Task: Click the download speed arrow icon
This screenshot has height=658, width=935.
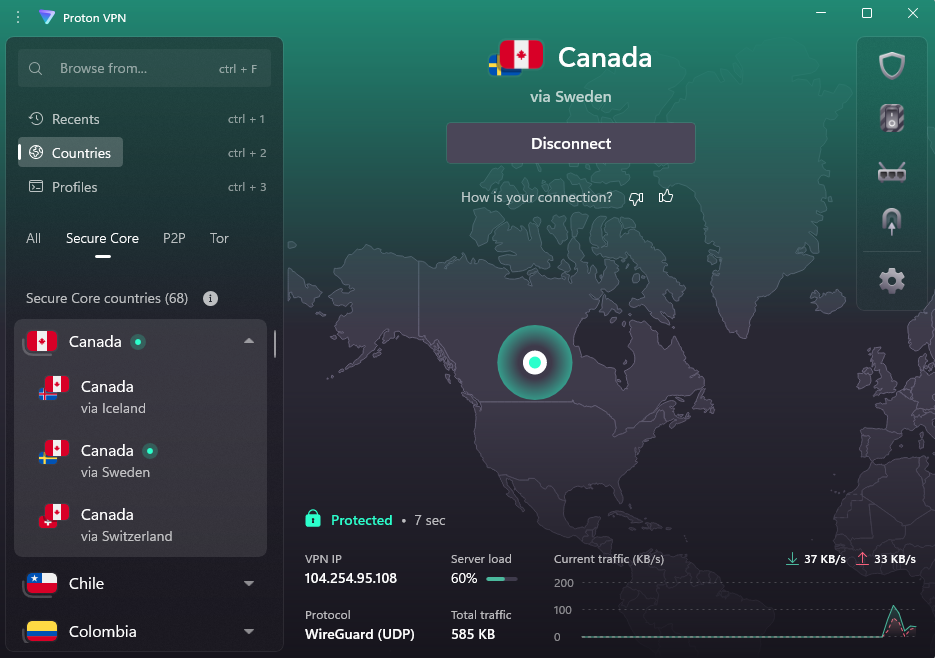Action: [792, 559]
